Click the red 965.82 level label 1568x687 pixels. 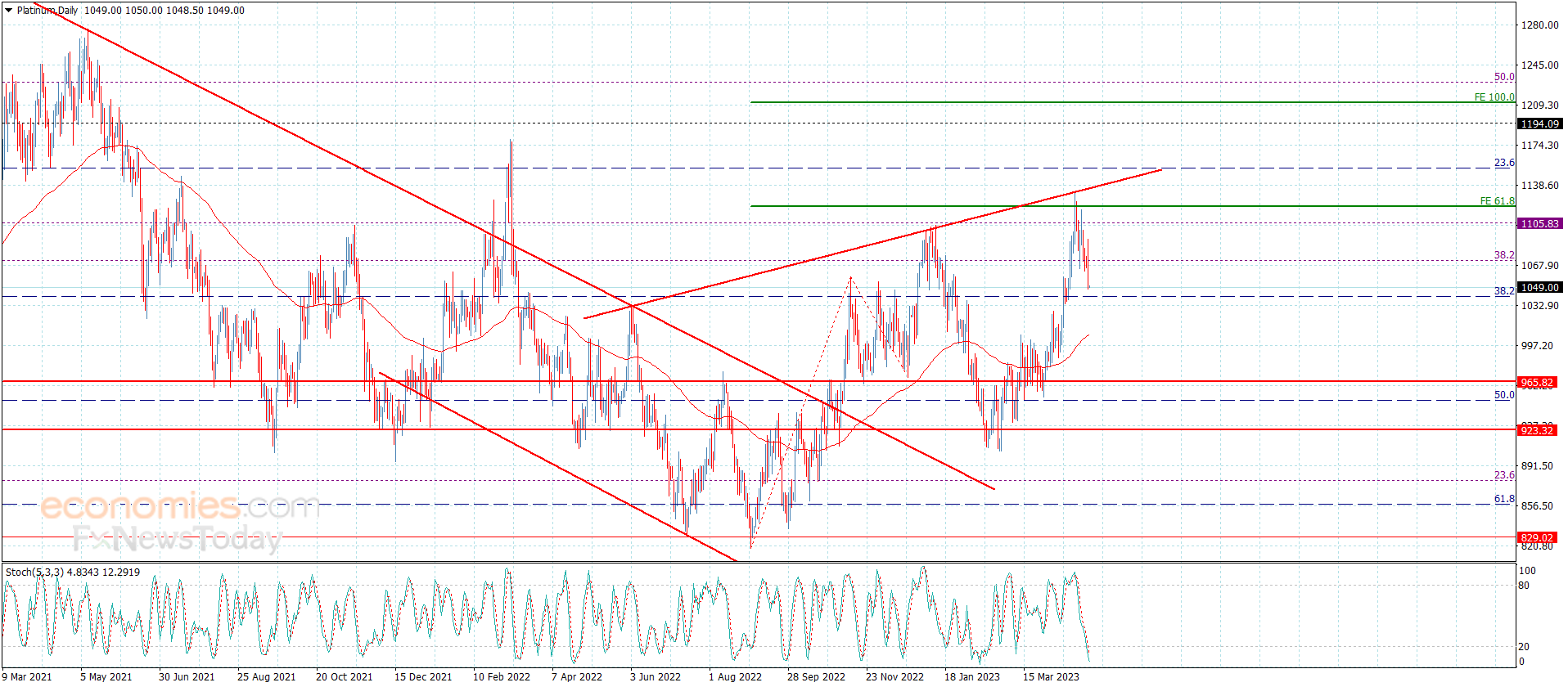pos(1537,382)
